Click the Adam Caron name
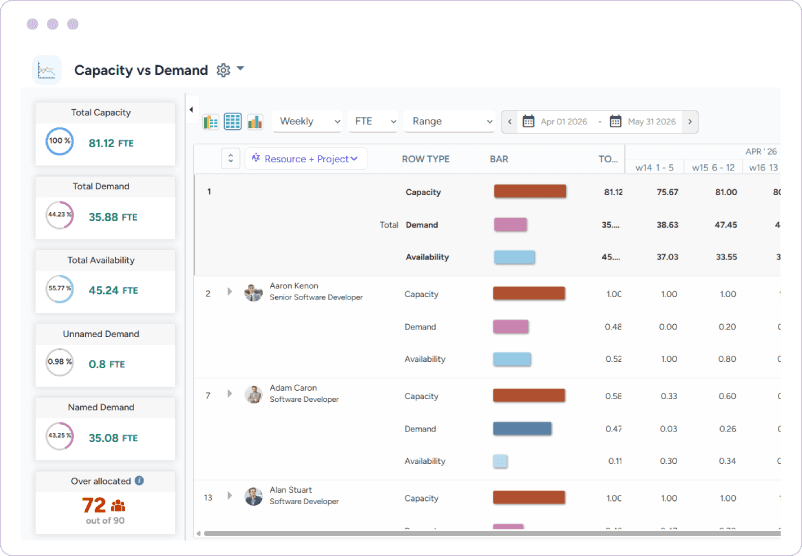 pyautogui.click(x=293, y=388)
